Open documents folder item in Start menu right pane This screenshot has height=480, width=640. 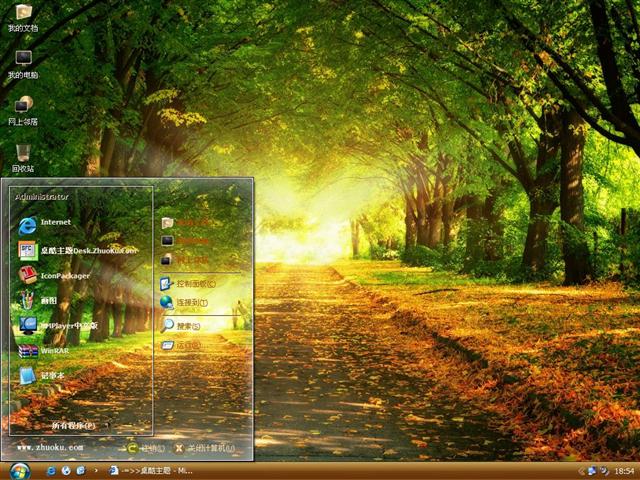pyautogui.click(x=185, y=223)
